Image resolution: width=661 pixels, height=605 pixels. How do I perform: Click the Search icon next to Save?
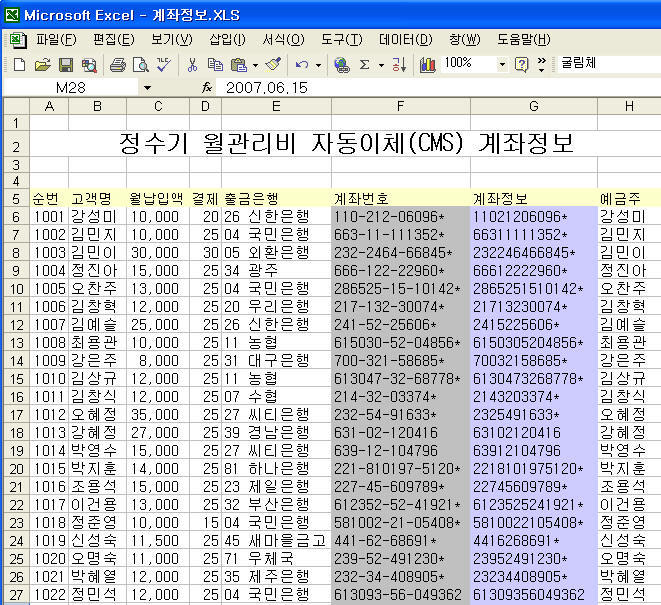click(x=89, y=65)
